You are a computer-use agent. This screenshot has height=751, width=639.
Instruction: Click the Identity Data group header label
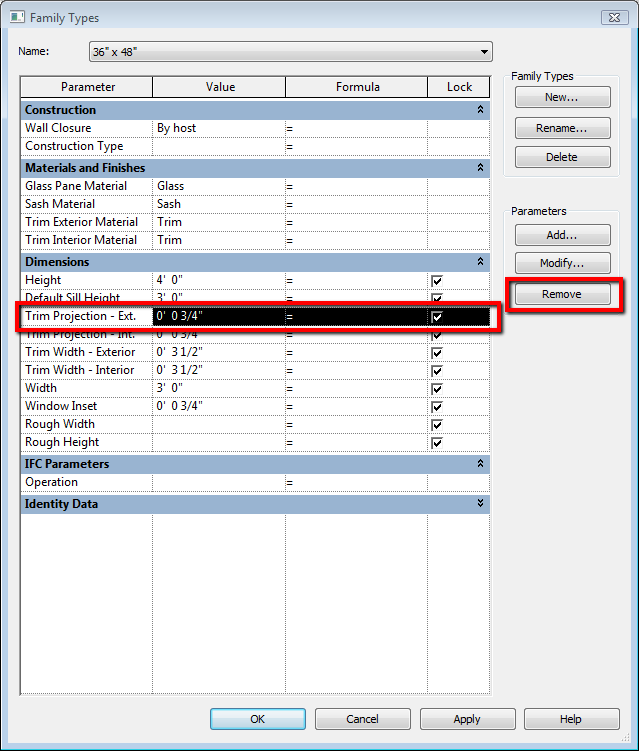pos(61,504)
